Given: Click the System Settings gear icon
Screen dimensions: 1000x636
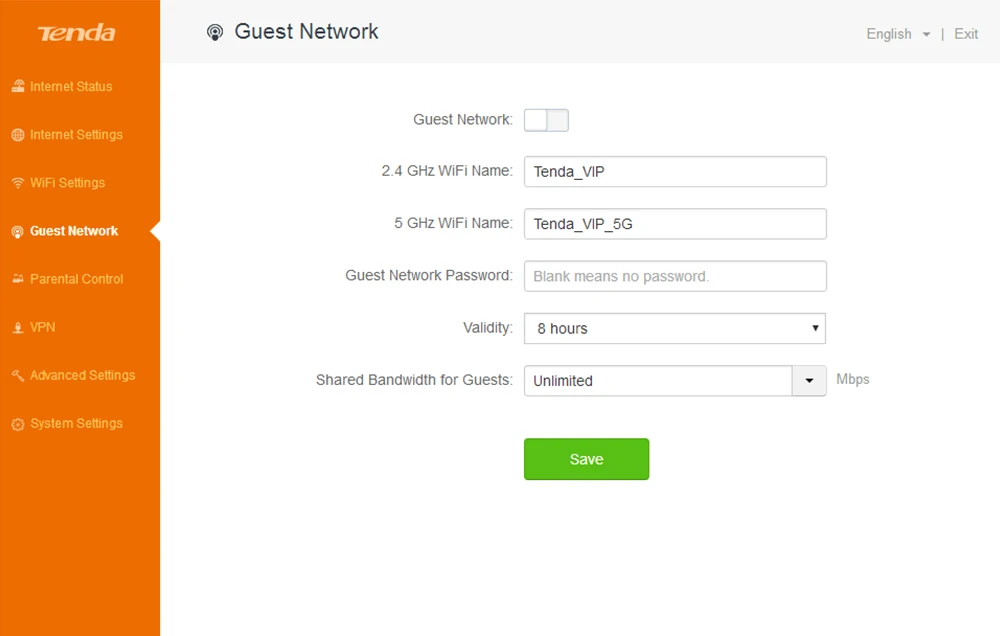Looking at the screenshot, I should [x=18, y=424].
